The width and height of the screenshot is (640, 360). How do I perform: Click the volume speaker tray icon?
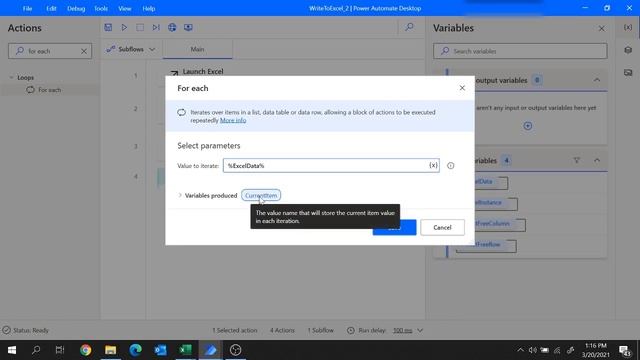coord(532,350)
